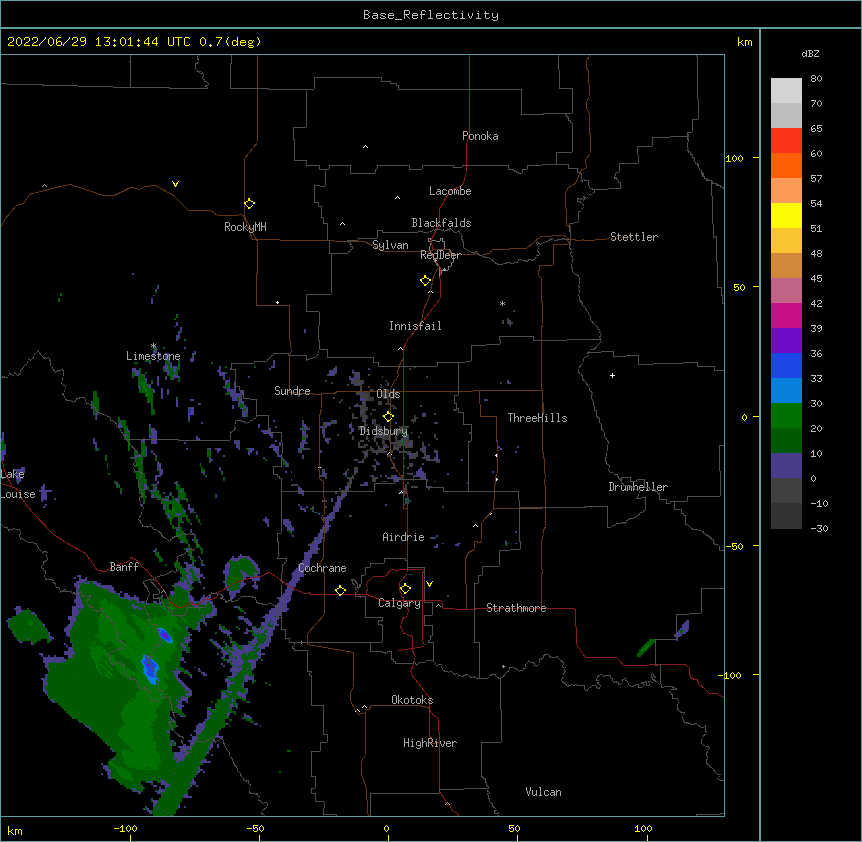Click the Base_Reflectivity title text

point(431,15)
